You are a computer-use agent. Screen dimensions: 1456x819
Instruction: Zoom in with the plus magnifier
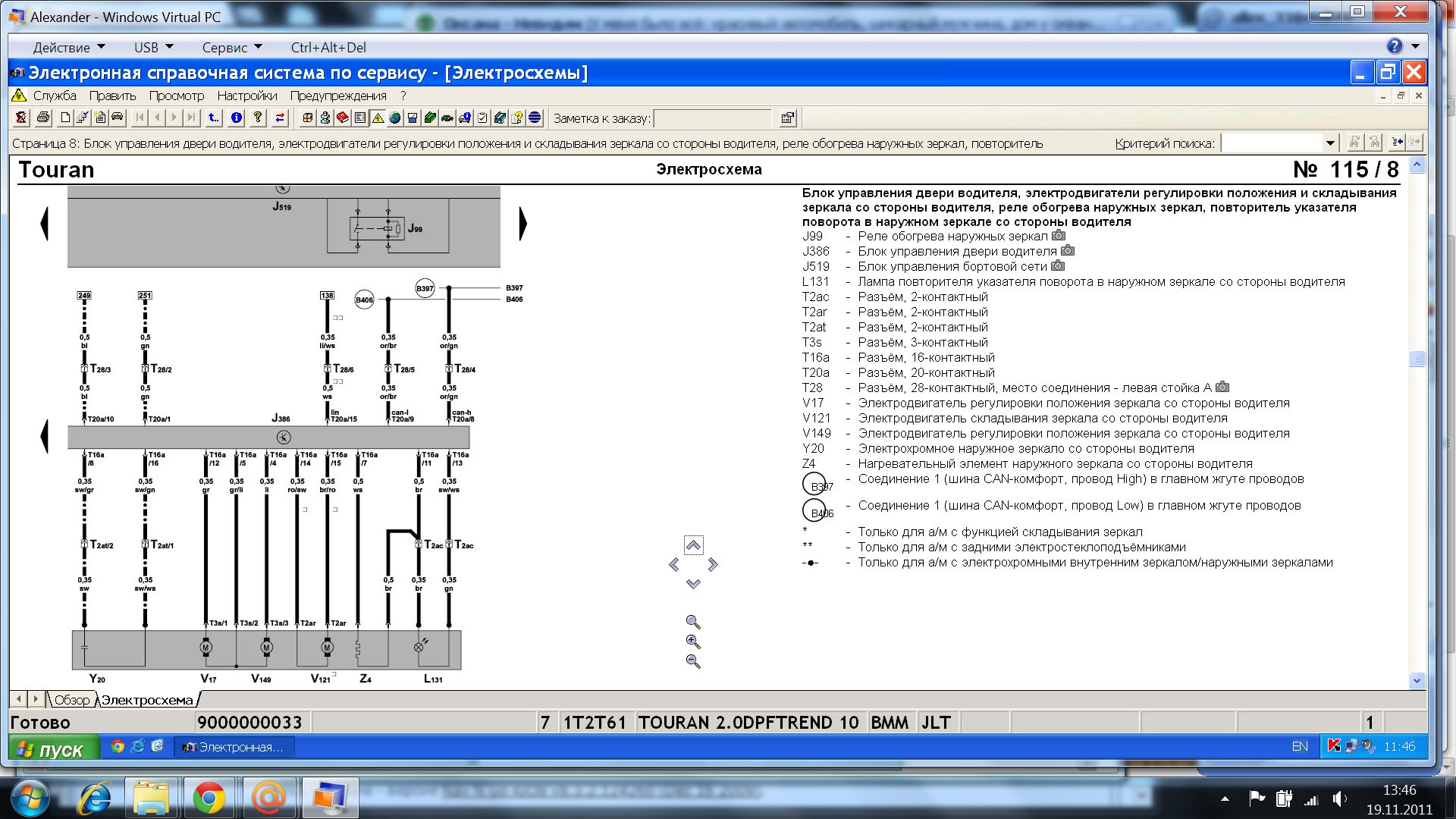(x=692, y=642)
